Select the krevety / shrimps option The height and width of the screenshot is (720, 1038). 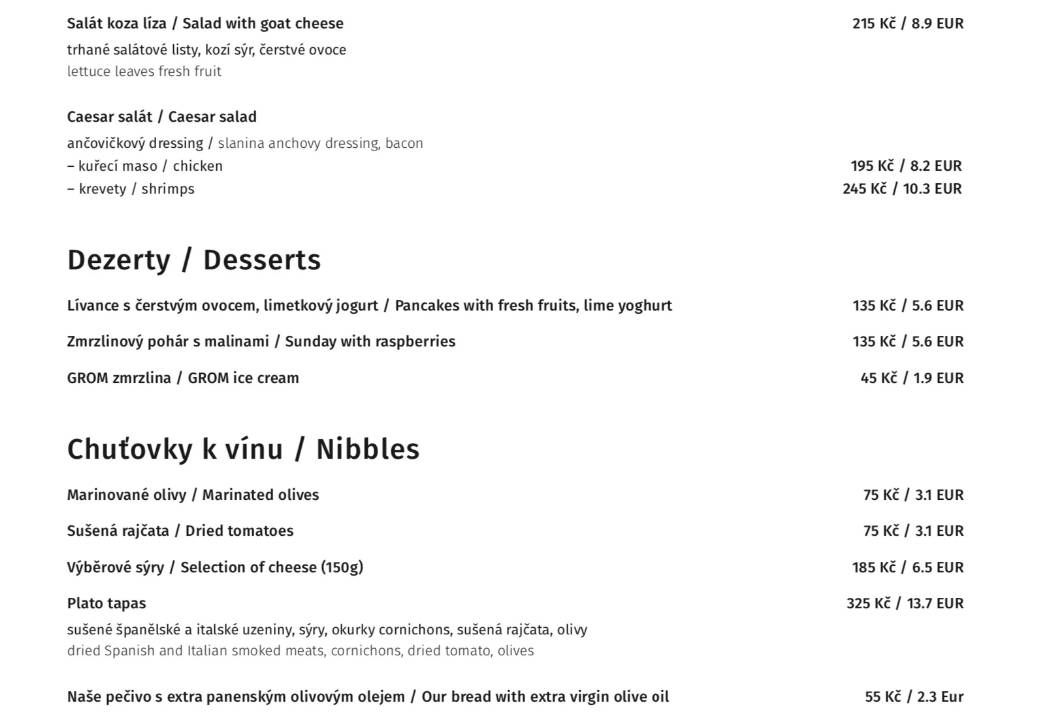tap(130, 189)
